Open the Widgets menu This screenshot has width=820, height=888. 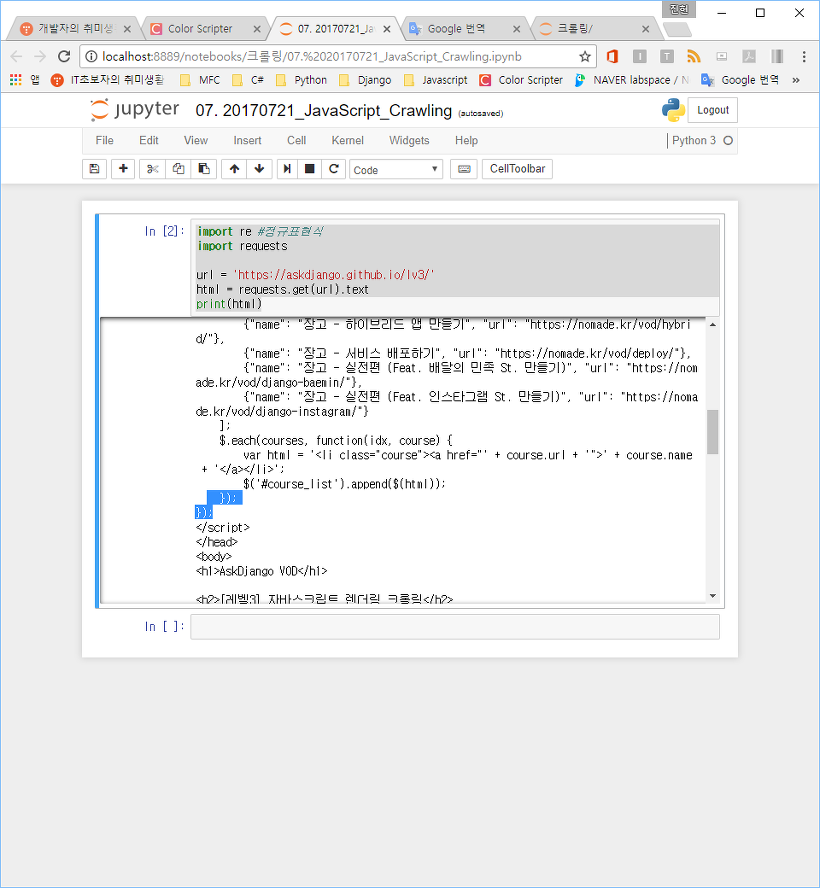click(409, 140)
